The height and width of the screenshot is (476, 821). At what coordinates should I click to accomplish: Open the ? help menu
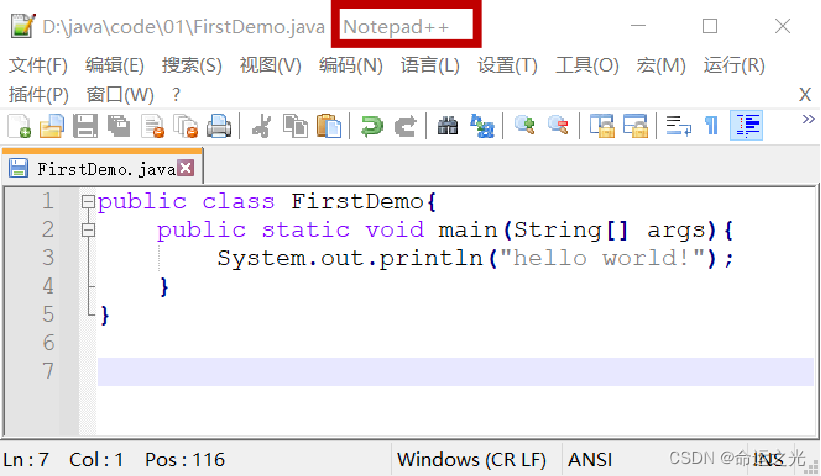(x=176, y=95)
